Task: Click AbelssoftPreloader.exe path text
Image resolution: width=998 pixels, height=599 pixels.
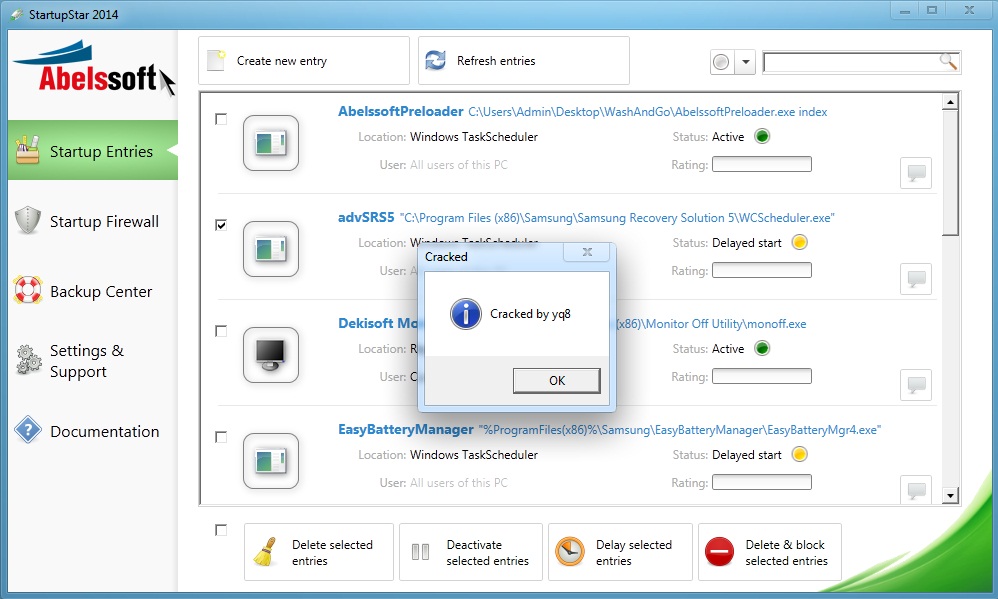Action: click(x=648, y=112)
